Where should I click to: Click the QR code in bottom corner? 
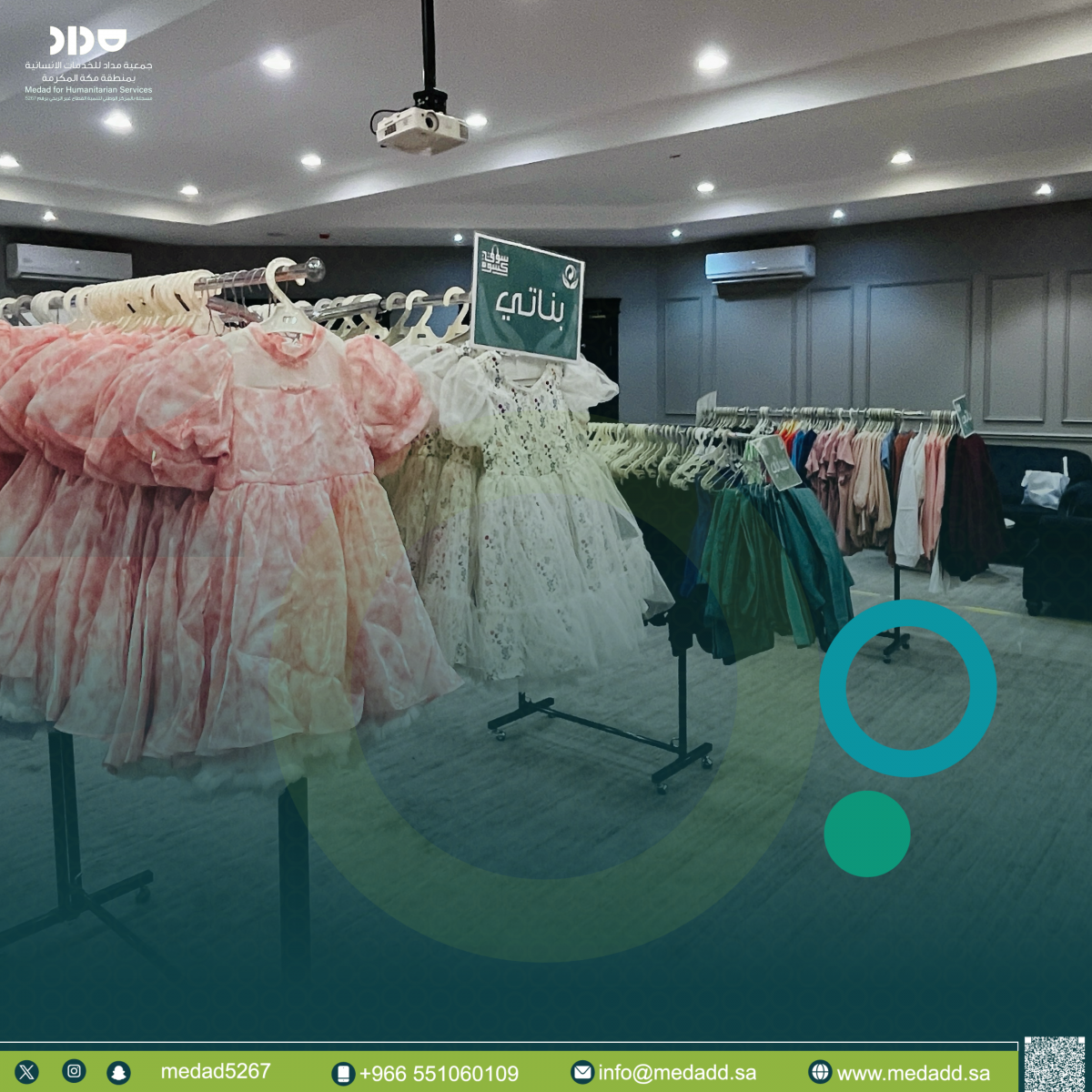coord(1054,1063)
